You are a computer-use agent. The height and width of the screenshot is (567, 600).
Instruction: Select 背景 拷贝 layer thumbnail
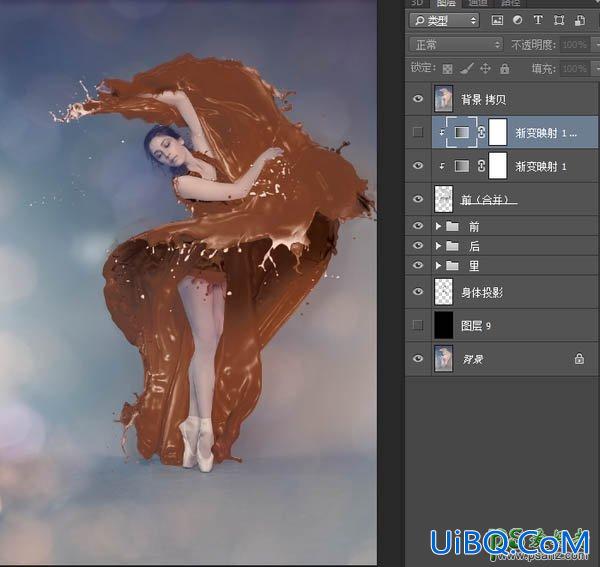pos(444,99)
